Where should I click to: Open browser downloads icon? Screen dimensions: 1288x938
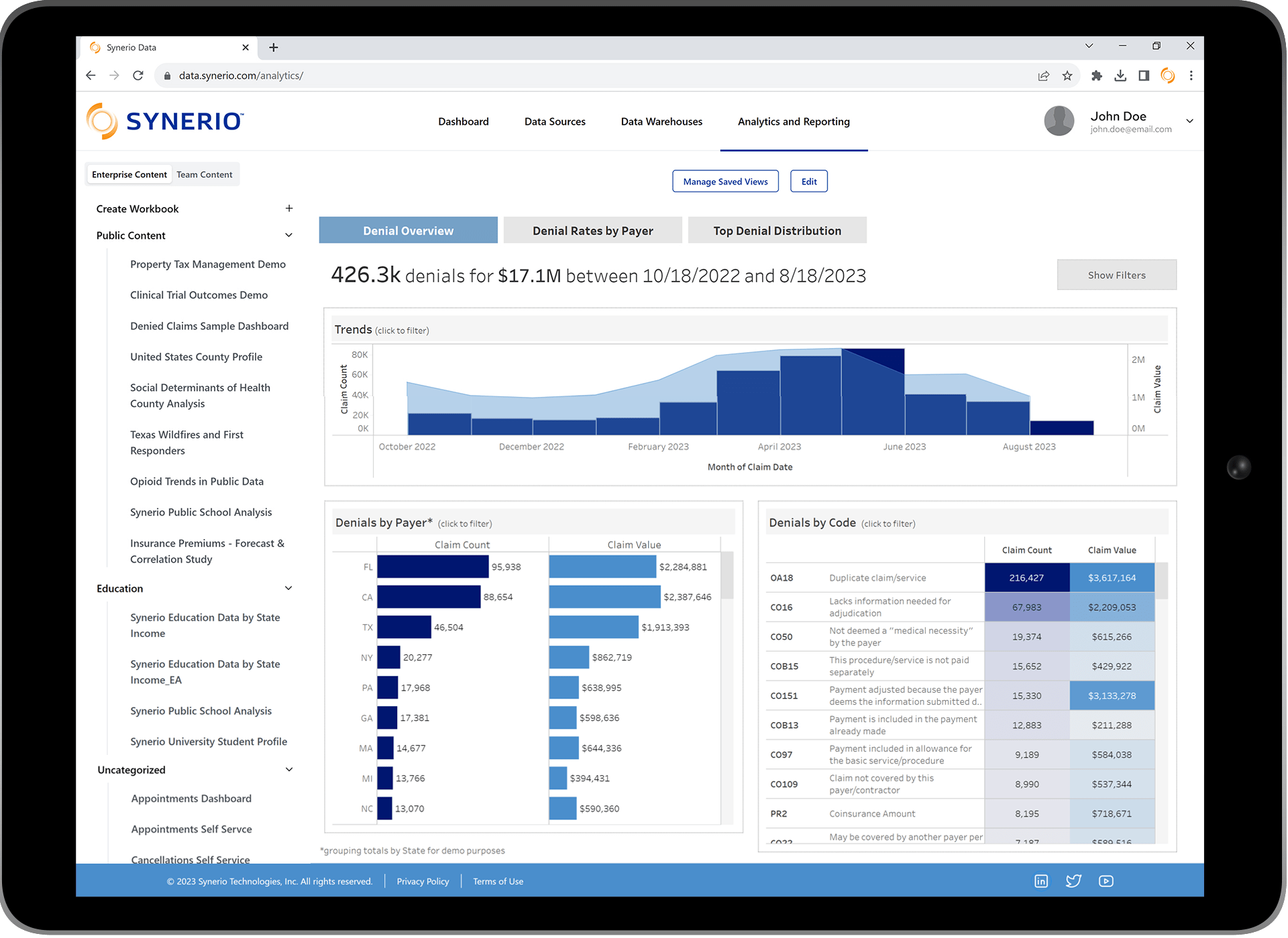1120,76
